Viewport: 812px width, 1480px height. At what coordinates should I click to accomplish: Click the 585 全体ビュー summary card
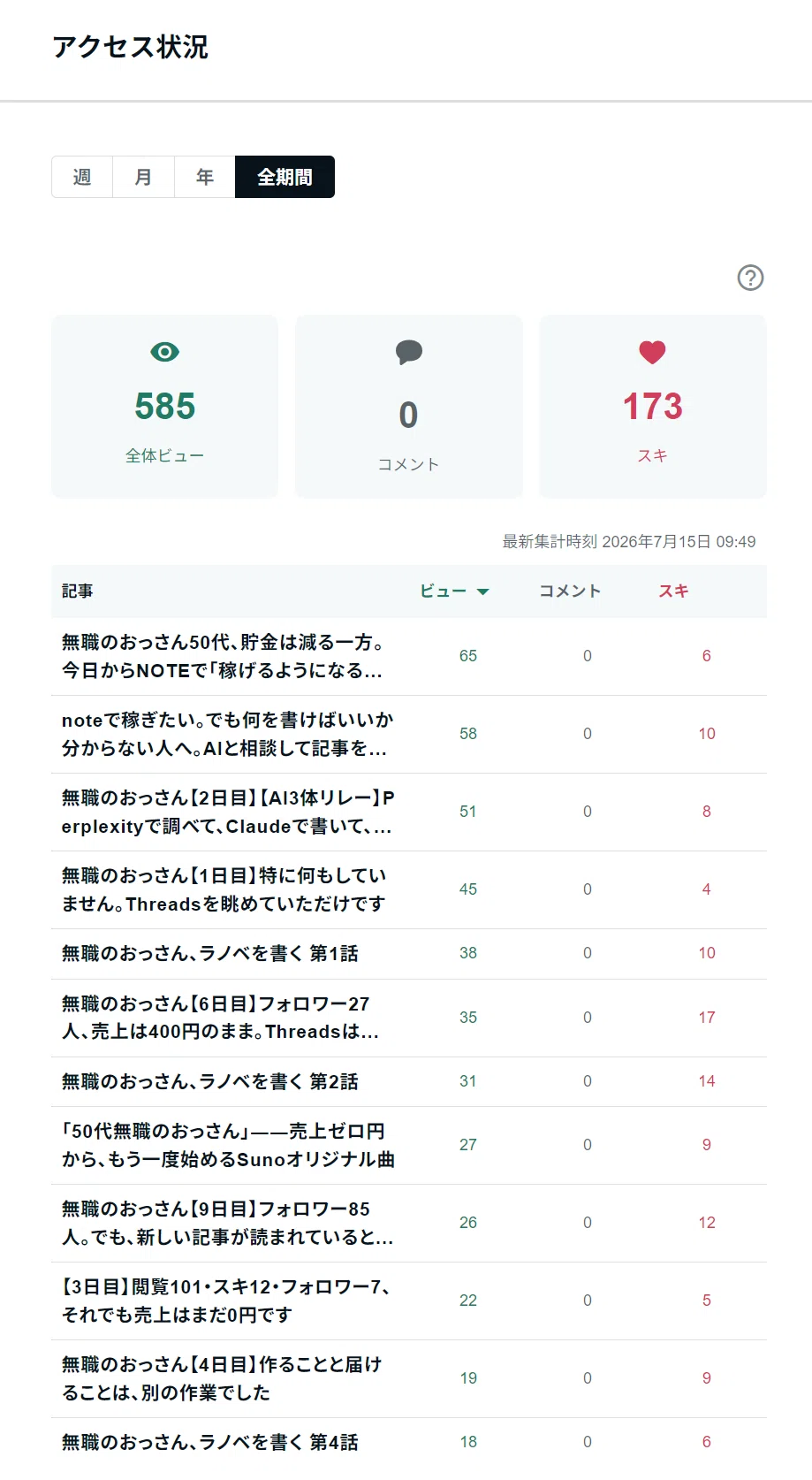(x=164, y=407)
